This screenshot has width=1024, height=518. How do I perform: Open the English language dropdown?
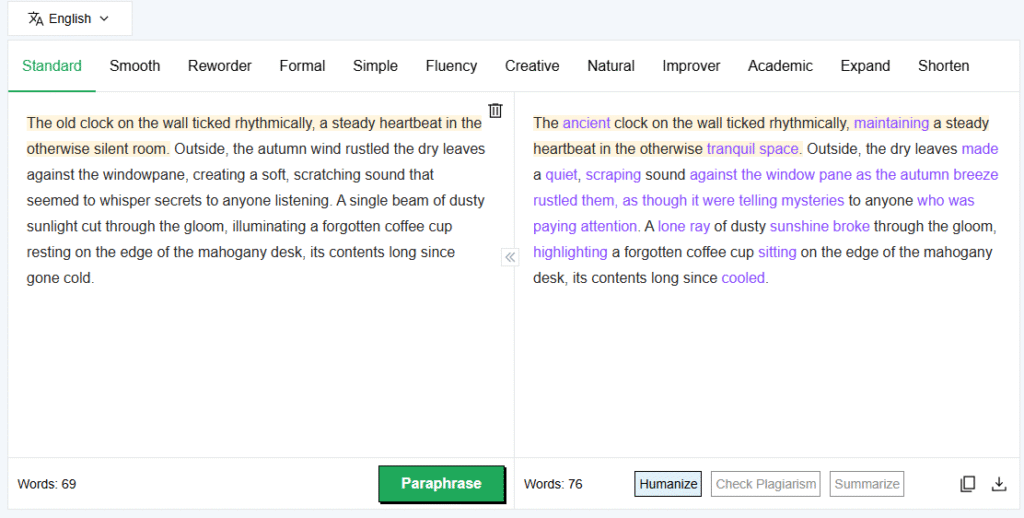(69, 18)
